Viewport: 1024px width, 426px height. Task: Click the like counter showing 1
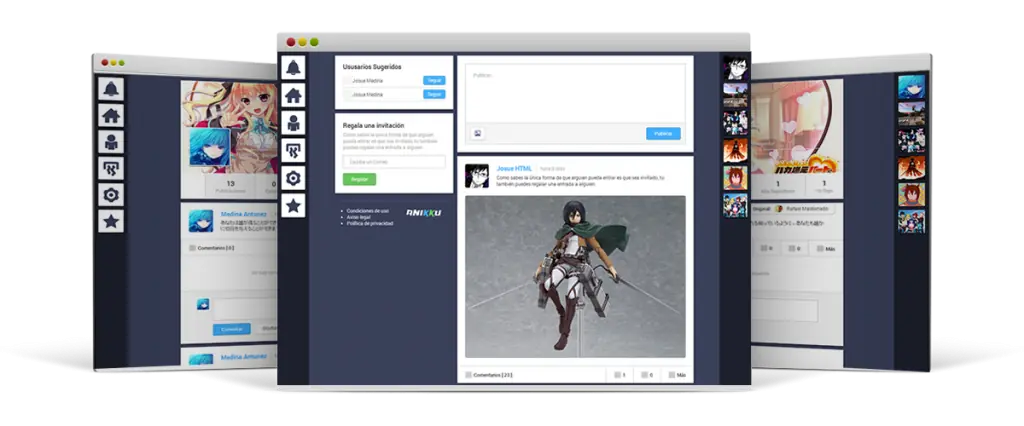coord(620,375)
